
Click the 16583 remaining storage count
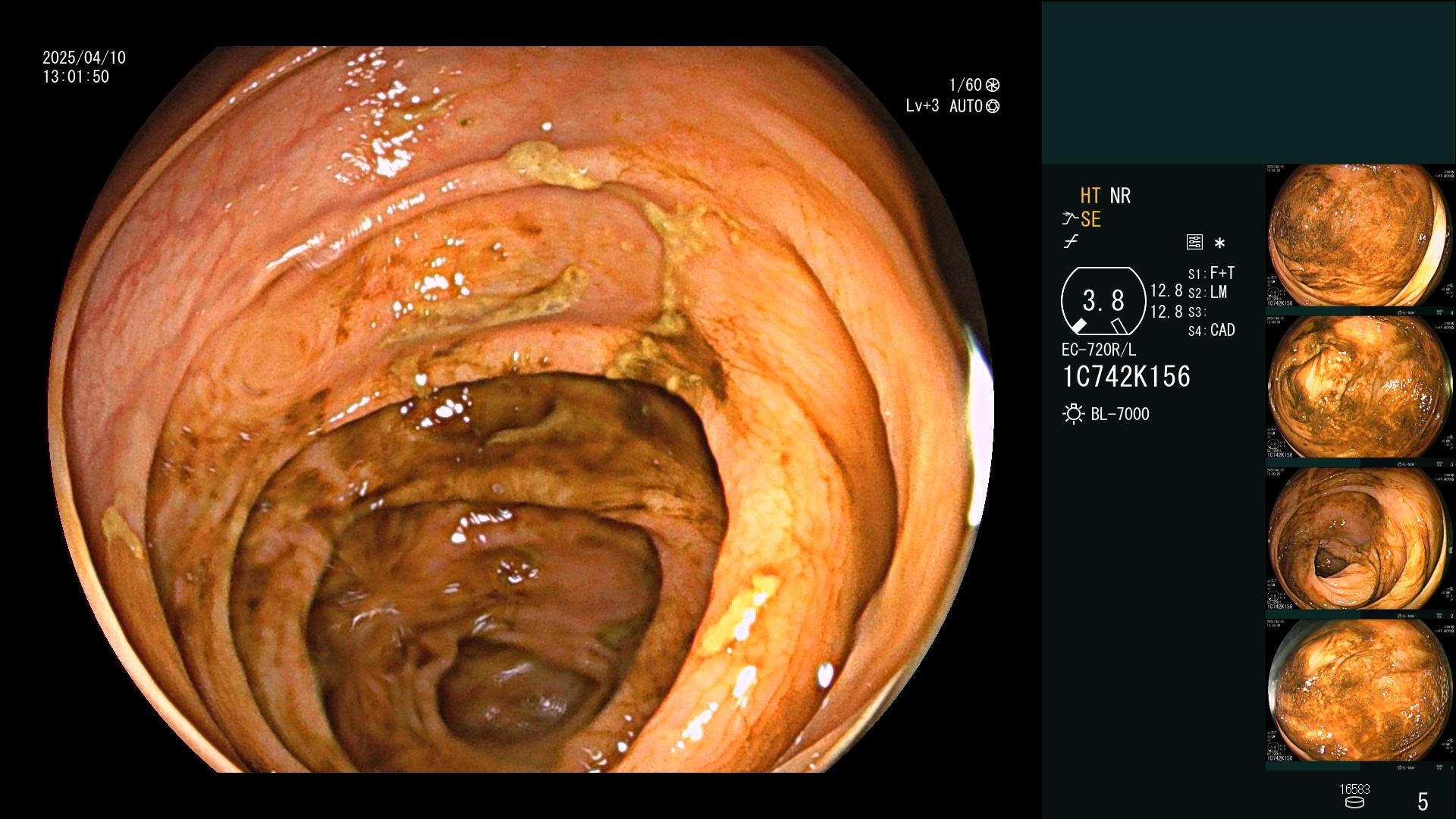tap(1354, 789)
